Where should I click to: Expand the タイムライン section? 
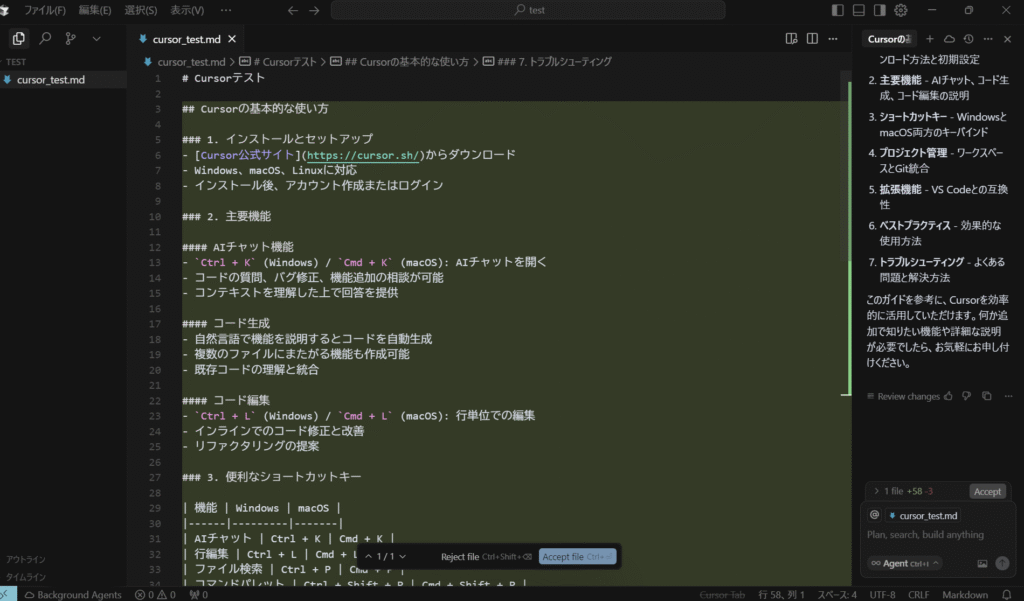[26, 577]
